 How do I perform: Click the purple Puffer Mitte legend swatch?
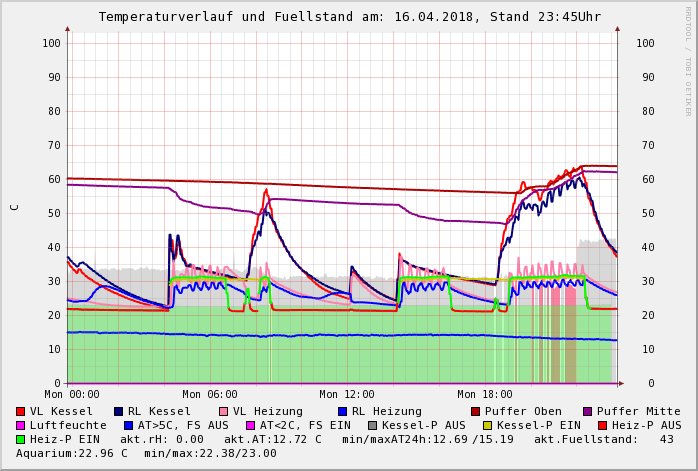588,412
